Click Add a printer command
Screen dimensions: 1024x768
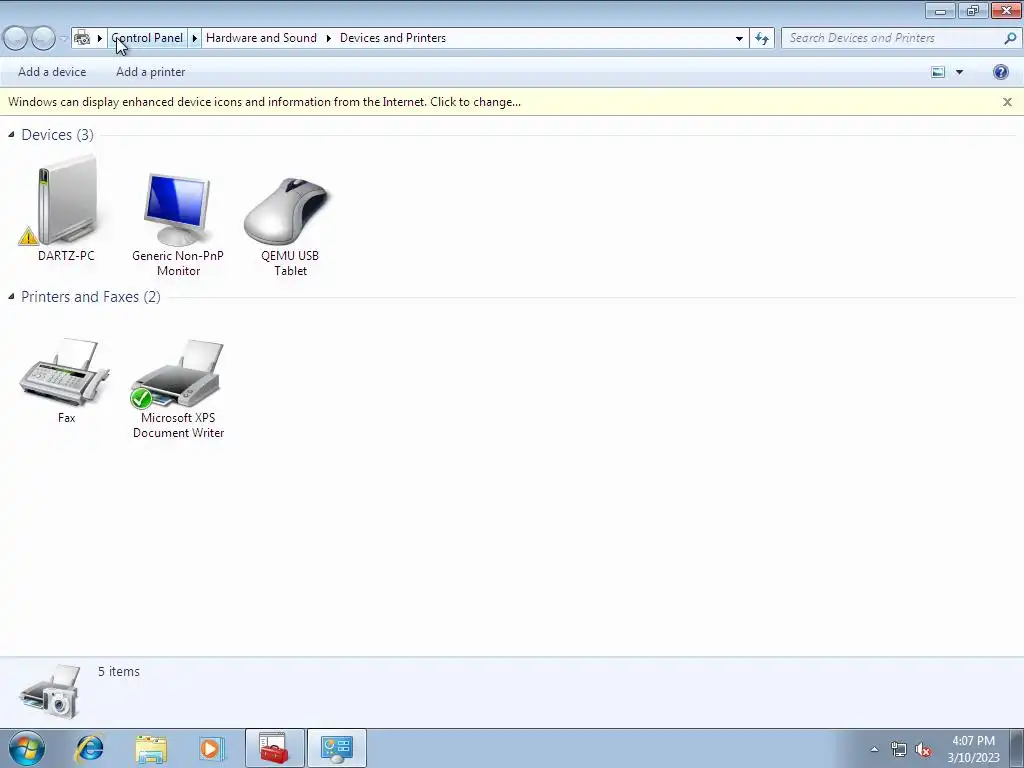pos(151,72)
